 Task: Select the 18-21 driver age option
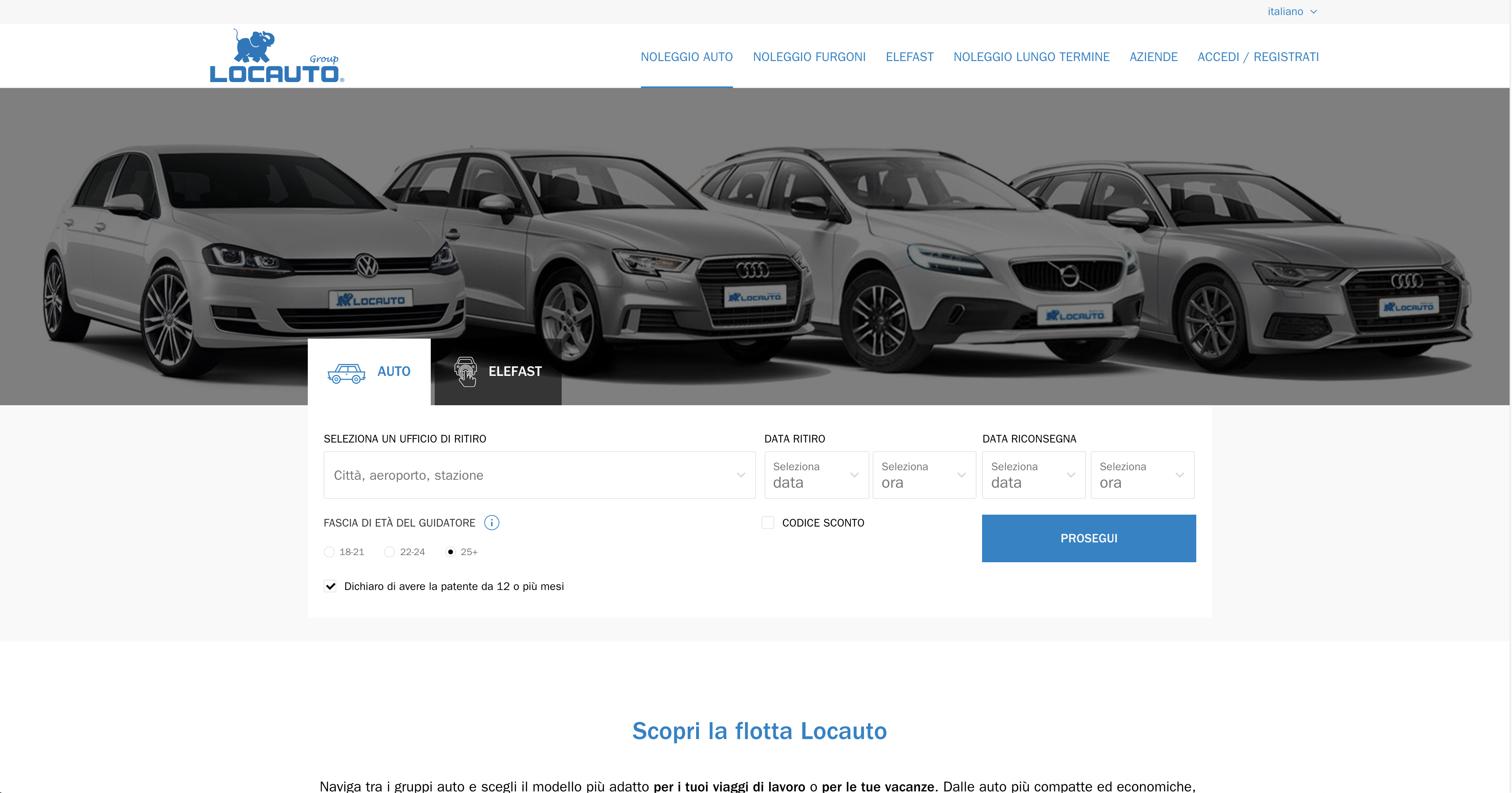coord(329,552)
